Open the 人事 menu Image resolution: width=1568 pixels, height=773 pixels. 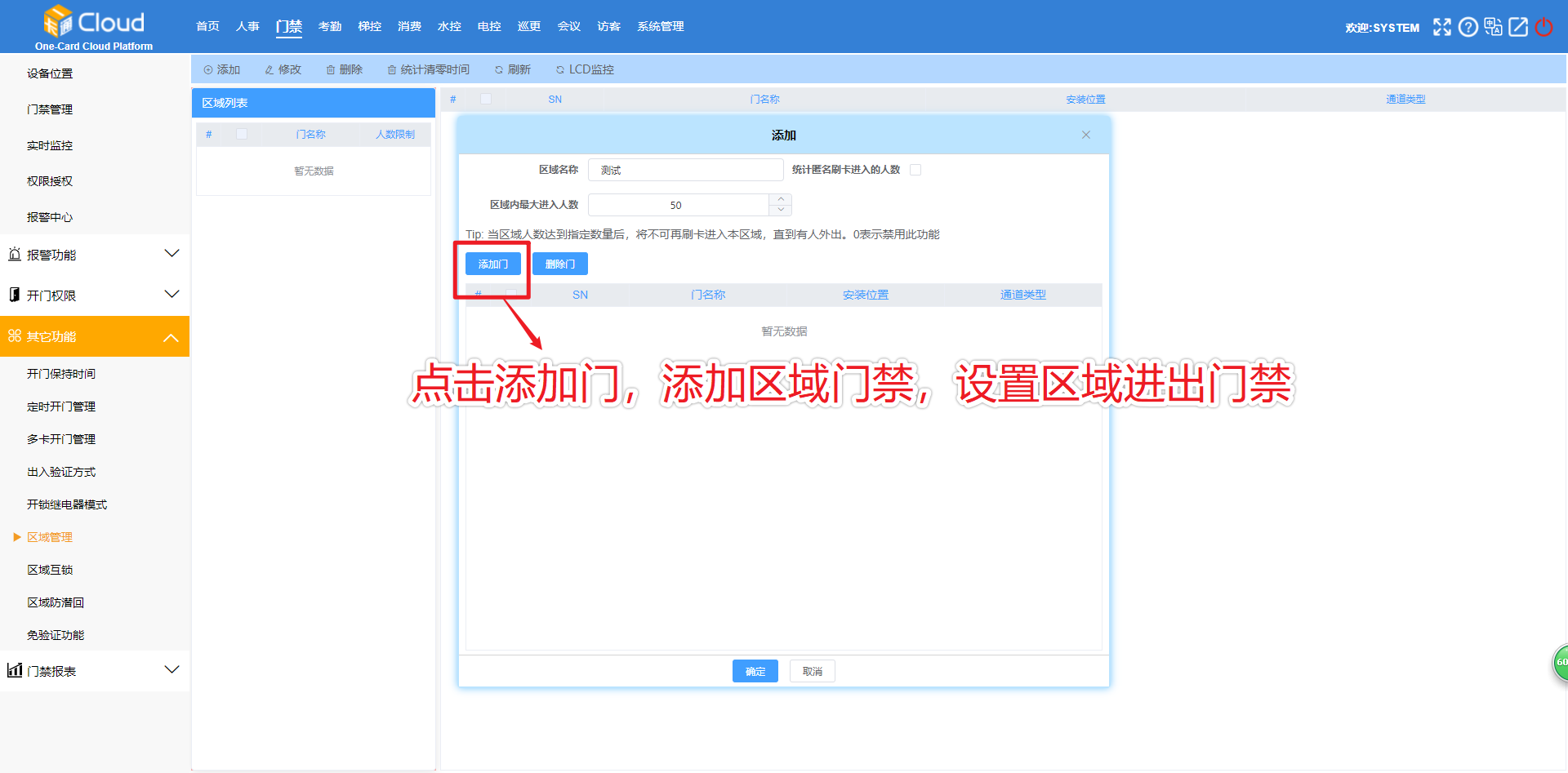click(247, 26)
